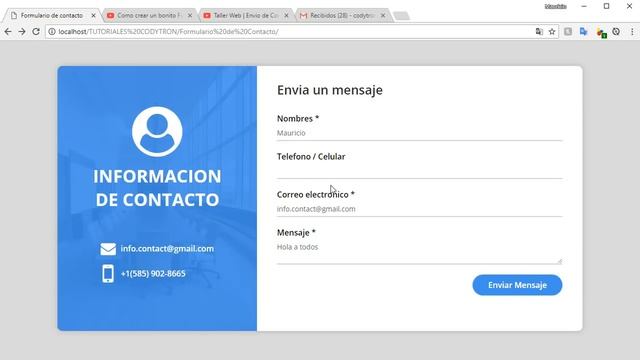Open the colorful extension with green badge
The height and width of the screenshot is (360, 640).
point(601,33)
